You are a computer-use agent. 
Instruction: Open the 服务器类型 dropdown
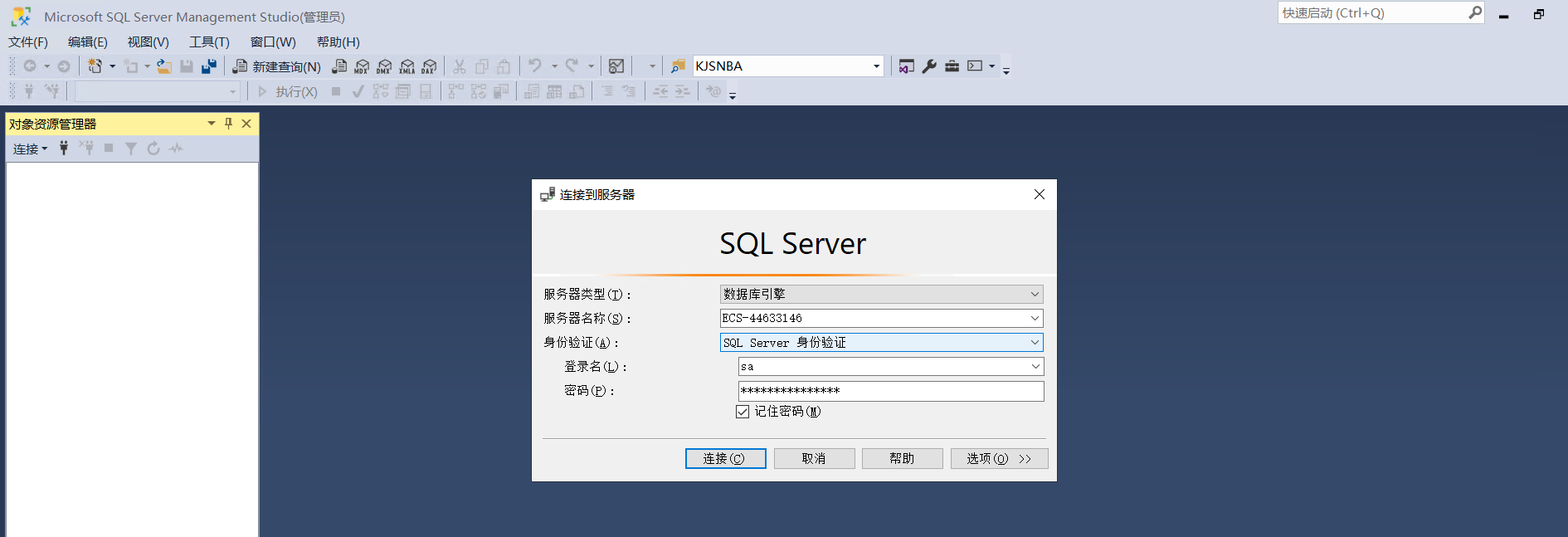point(1035,294)
